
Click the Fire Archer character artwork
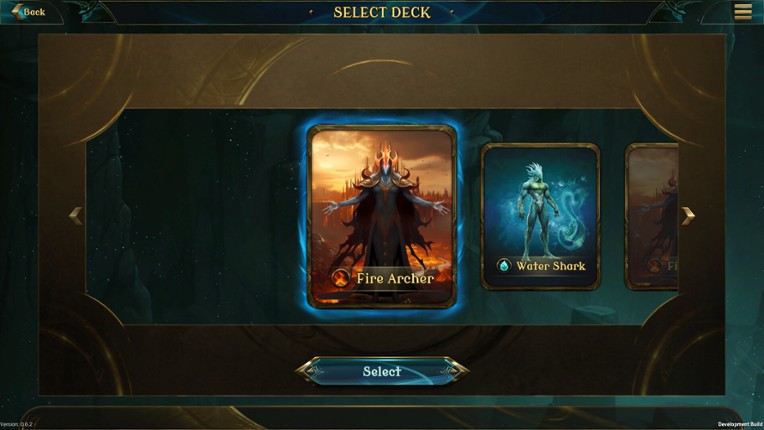[383, 209]
